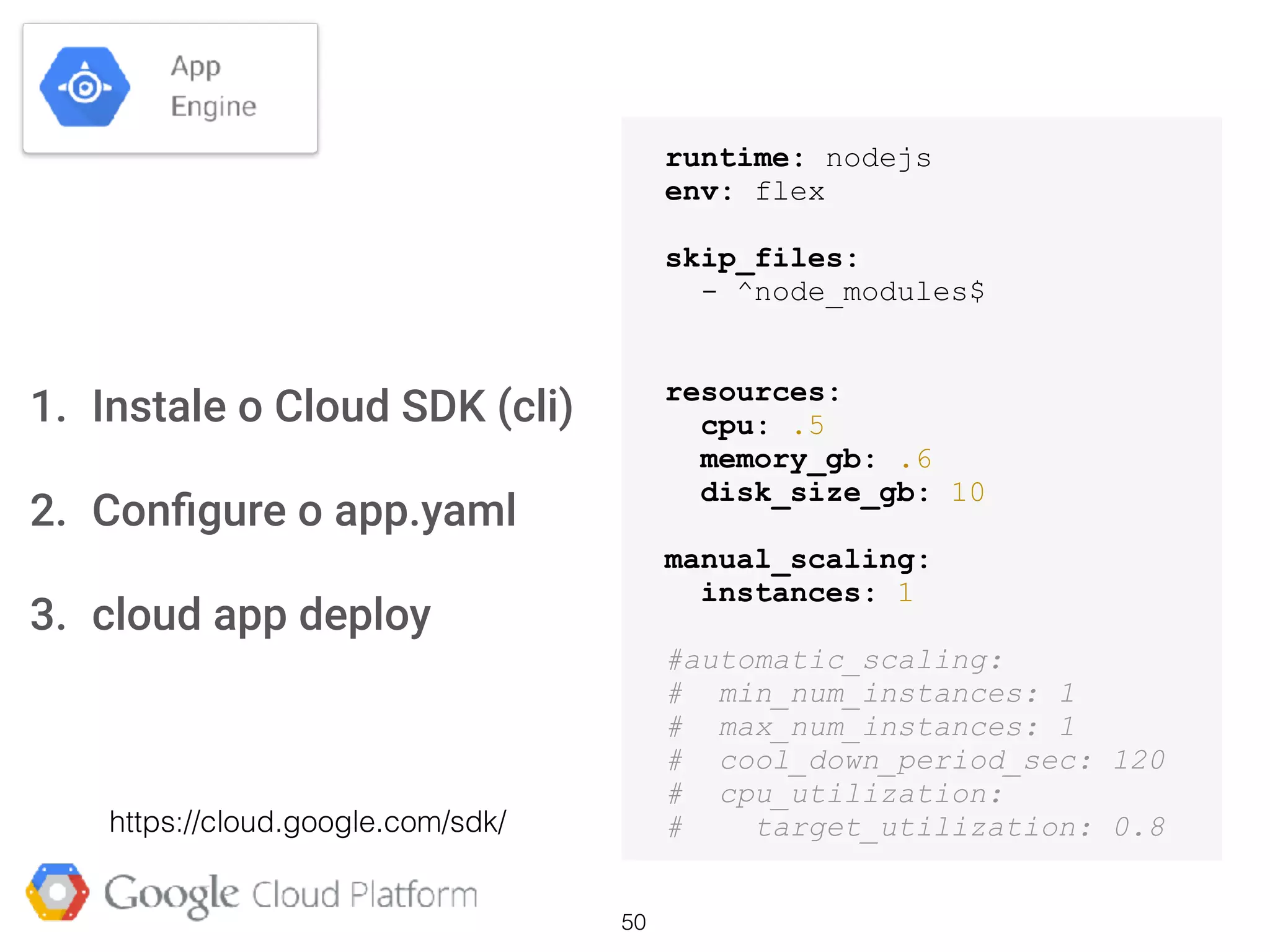This screenshot has height=952, width=1270.
Task: Click the 'runtime: nodejs' line
Action: pos(798,159)
